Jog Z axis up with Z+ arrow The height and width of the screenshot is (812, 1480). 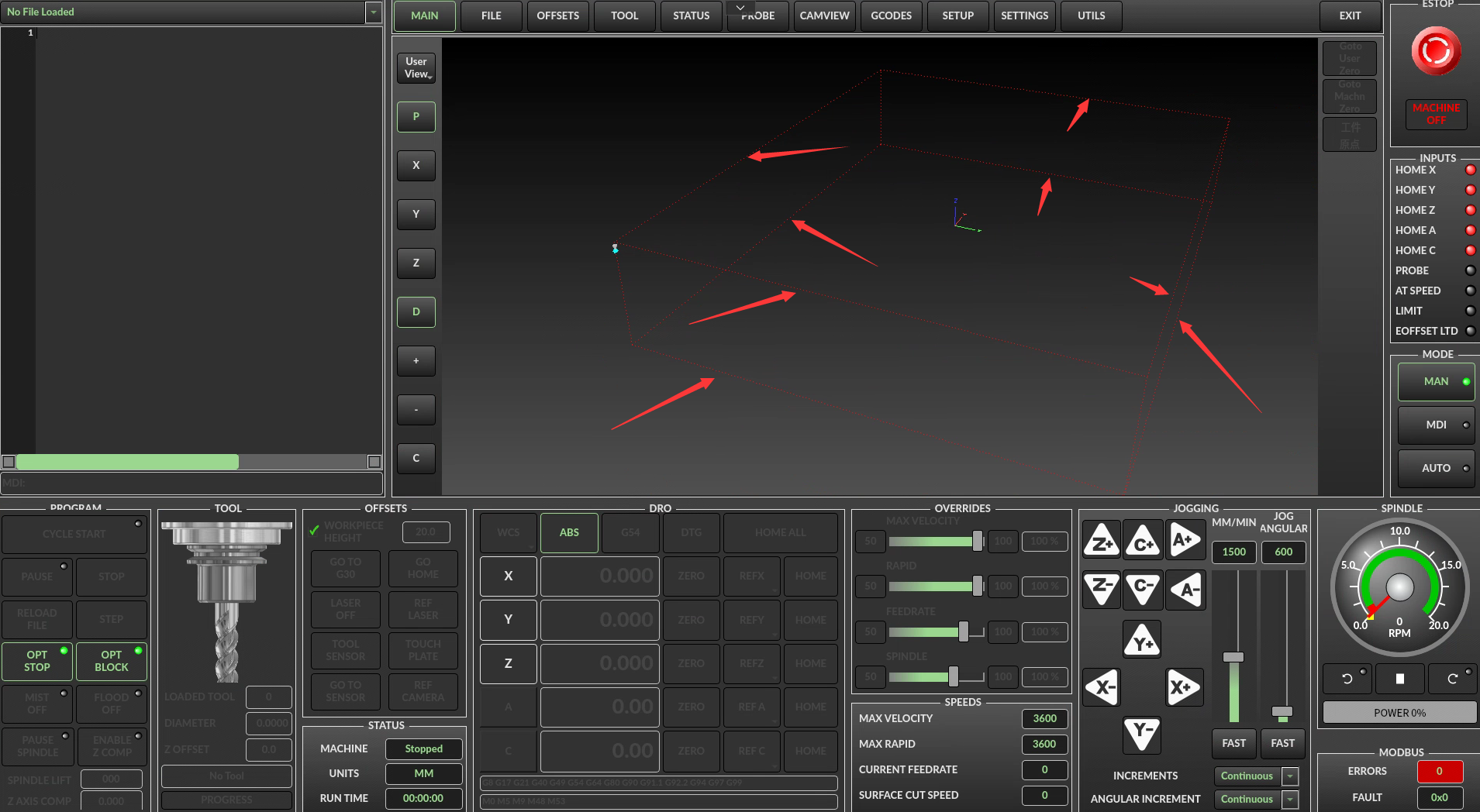(x=1101, y=542)
